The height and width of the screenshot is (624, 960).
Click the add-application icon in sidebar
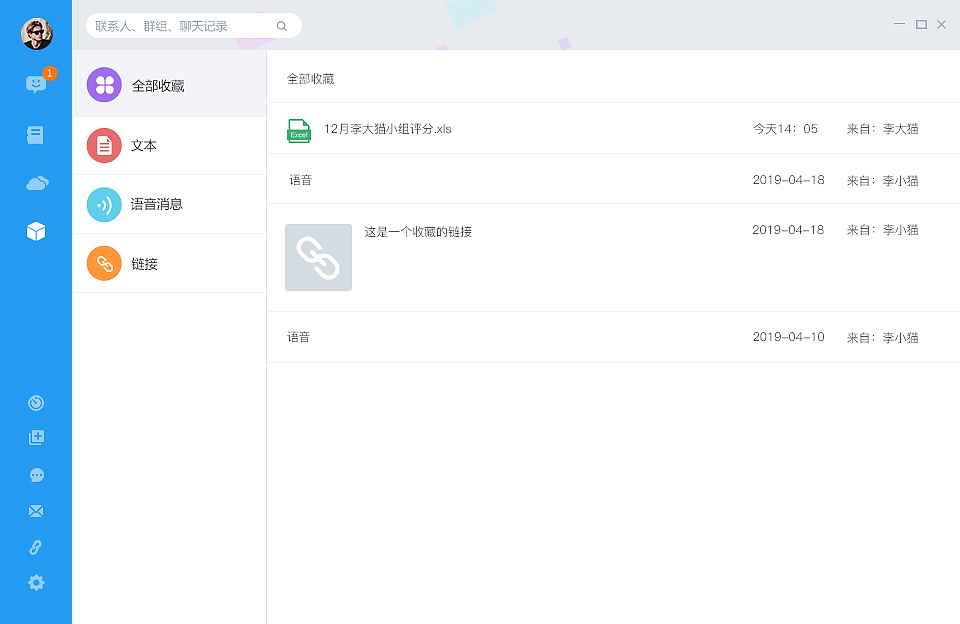[x=36, y=438]
